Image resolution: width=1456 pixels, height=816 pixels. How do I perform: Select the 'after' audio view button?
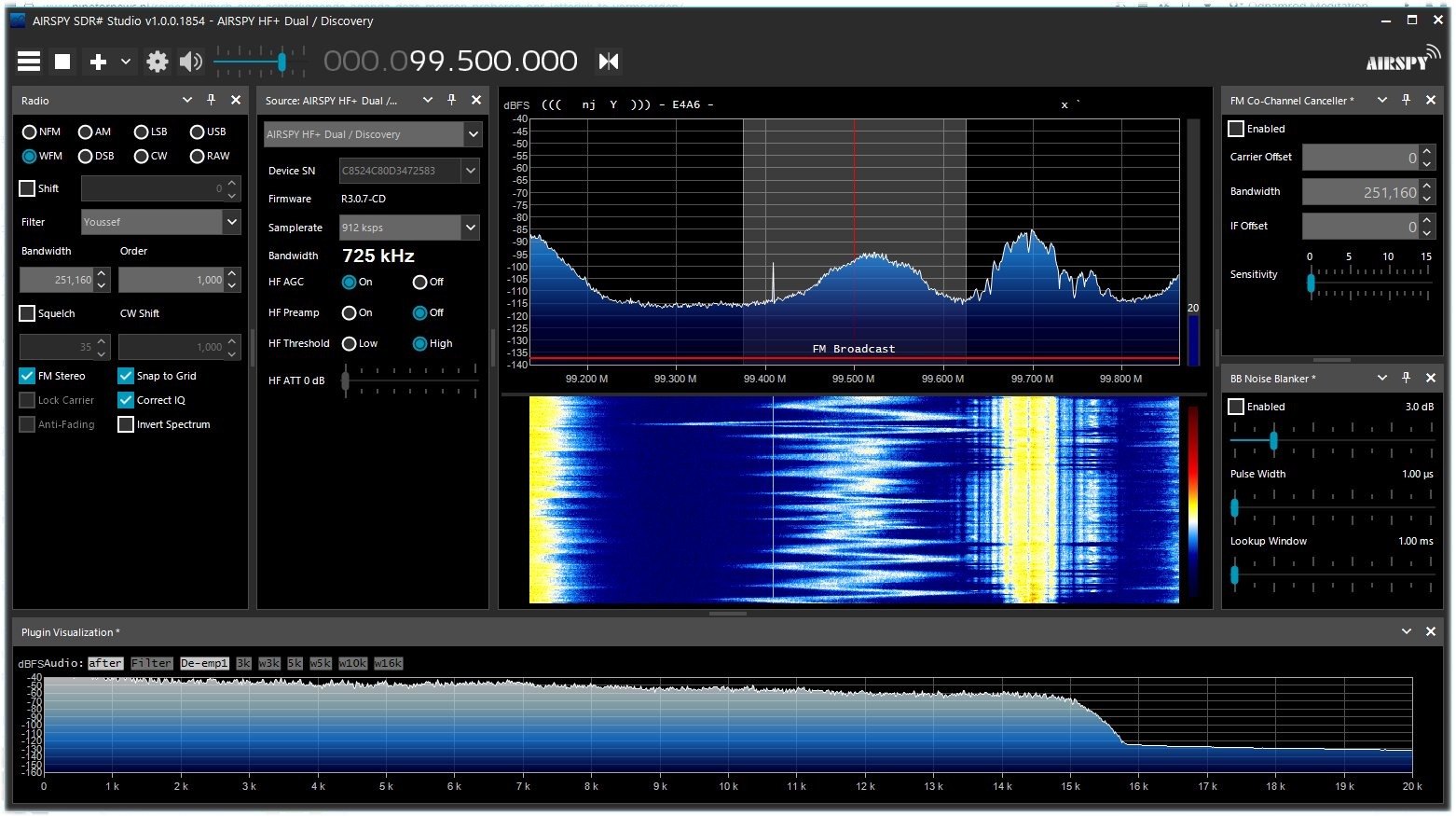click(x=105, y=663)
